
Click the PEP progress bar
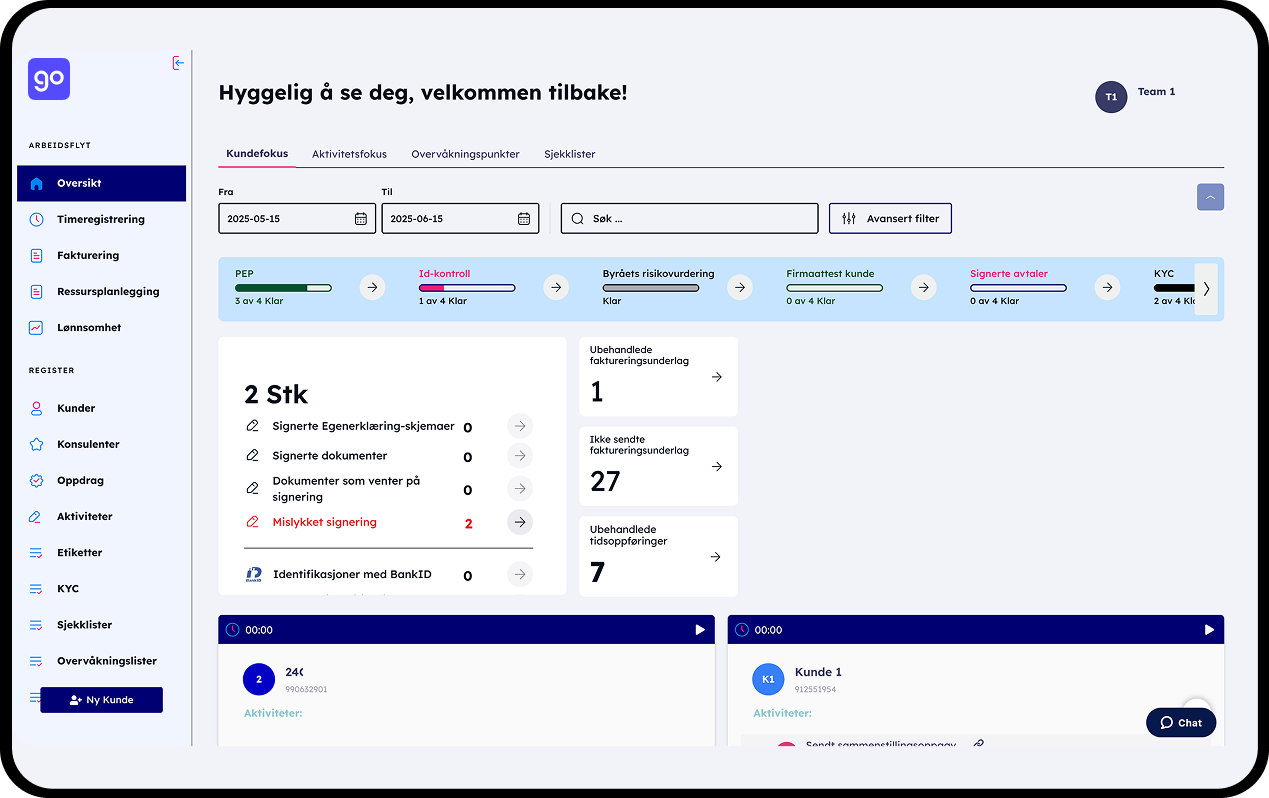[x=283, y=287]
